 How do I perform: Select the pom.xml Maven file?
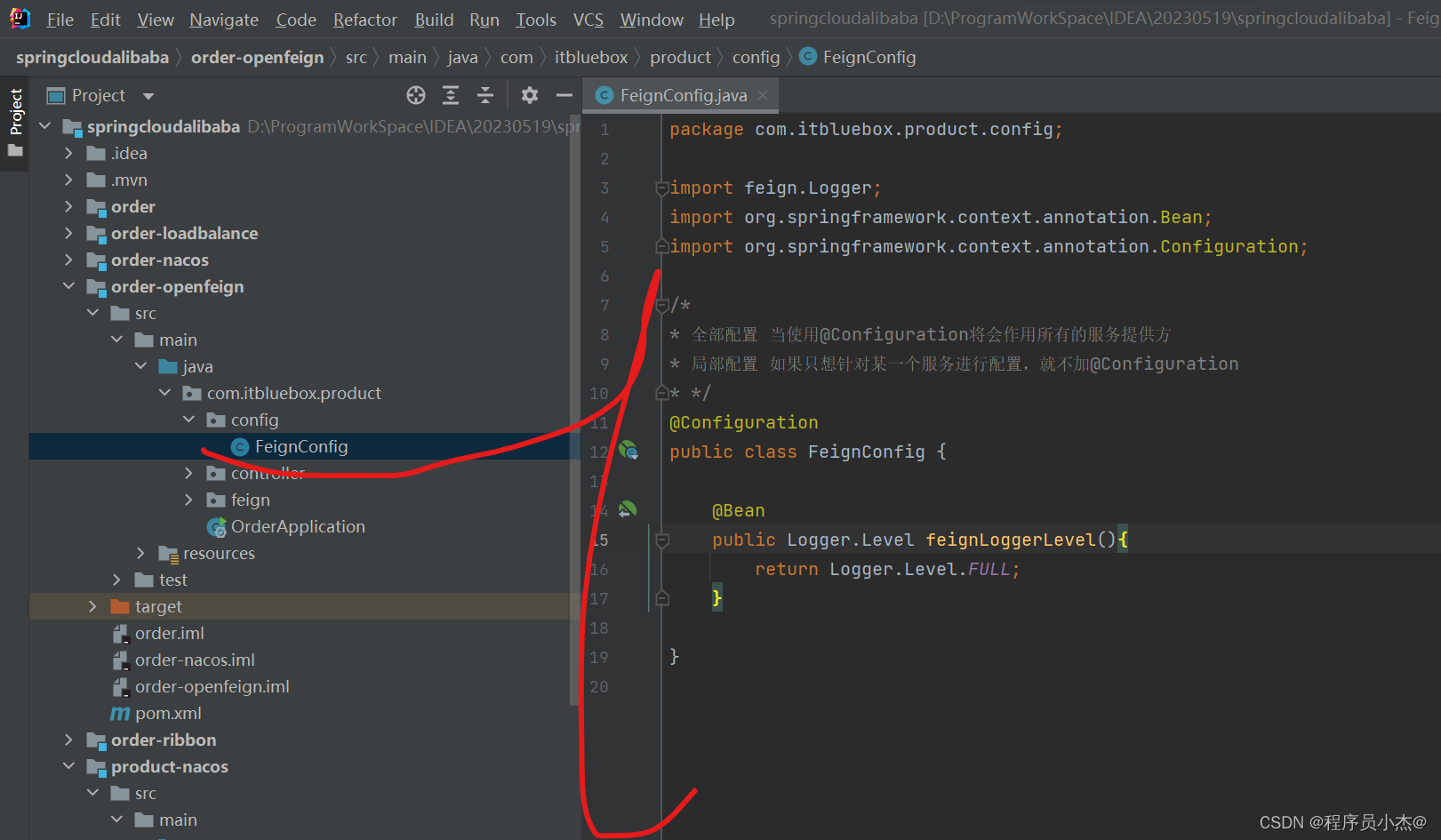point(167,713)
